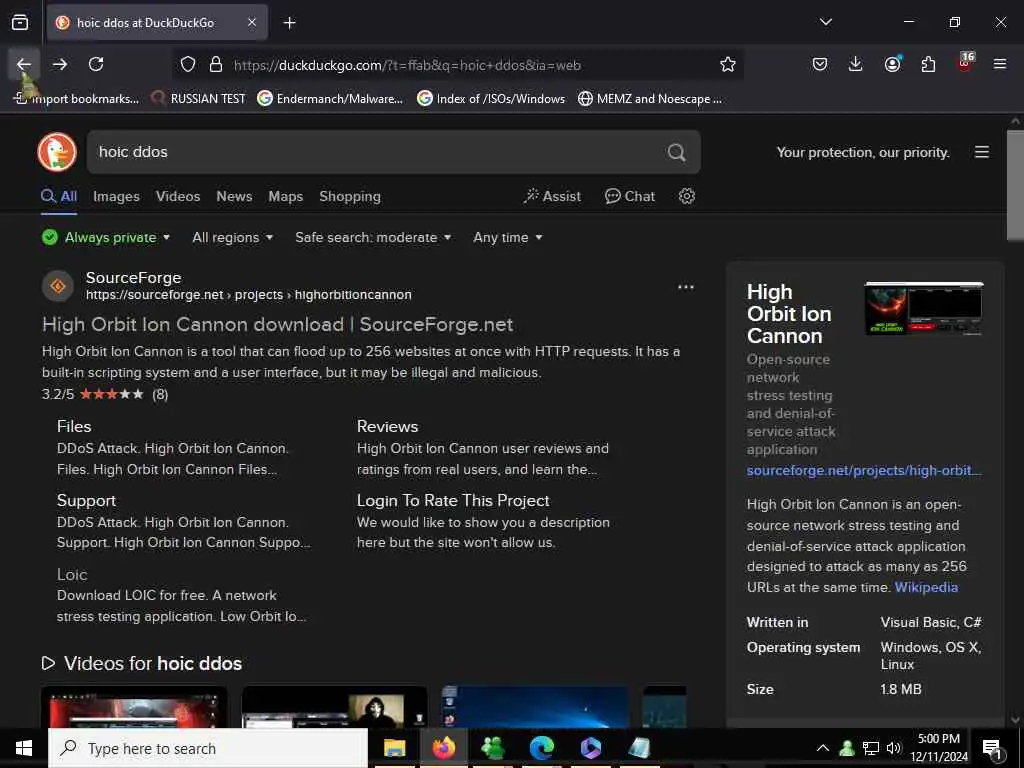The width and height of the screenshot is (1024, 768).
Task: Open Microsoft Edge from the taskbar
Action: click(x=541, y=748)
